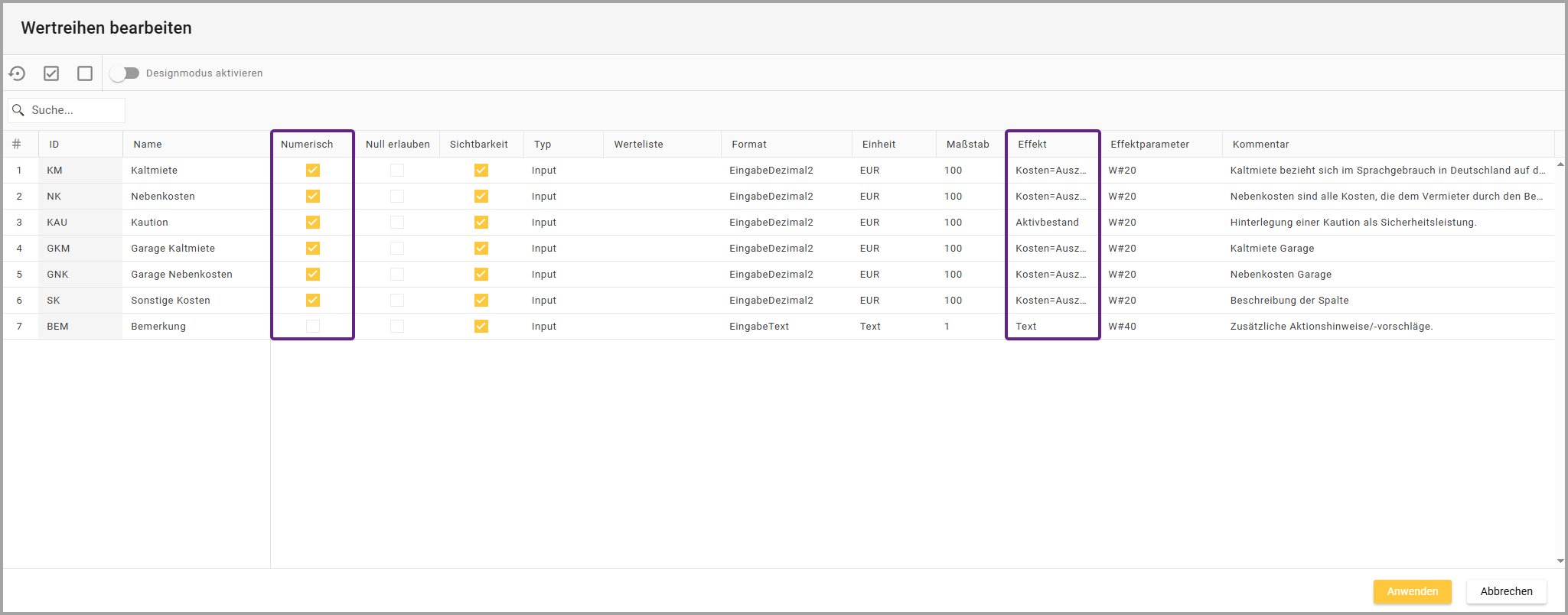Viewport: 1568px width, 615px height.
Task: Uncheck Numerisch for Kaltmiete row
Action: click(313, 171)
